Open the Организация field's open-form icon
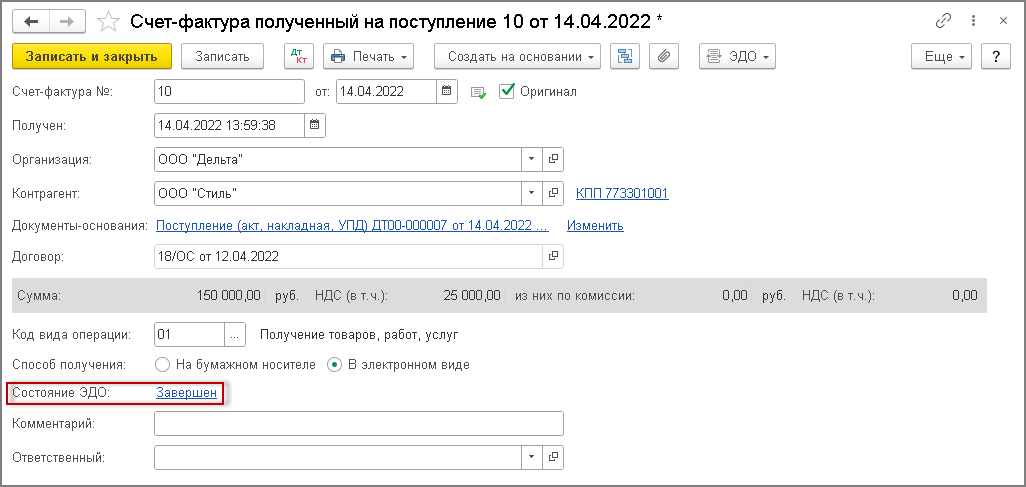The image size is (1026, 487). pos(553,159)
